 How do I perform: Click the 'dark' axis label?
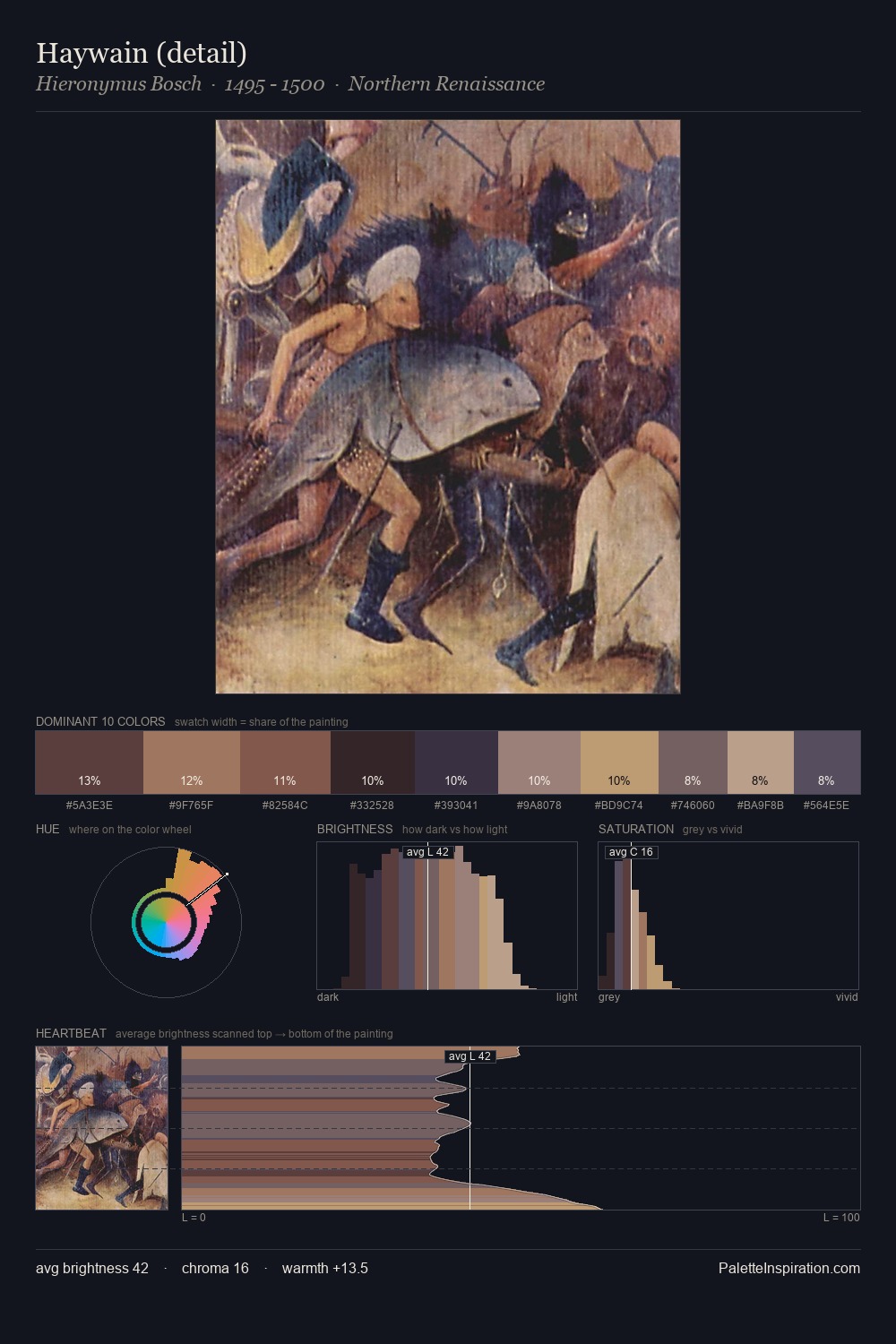click(328, 996)
